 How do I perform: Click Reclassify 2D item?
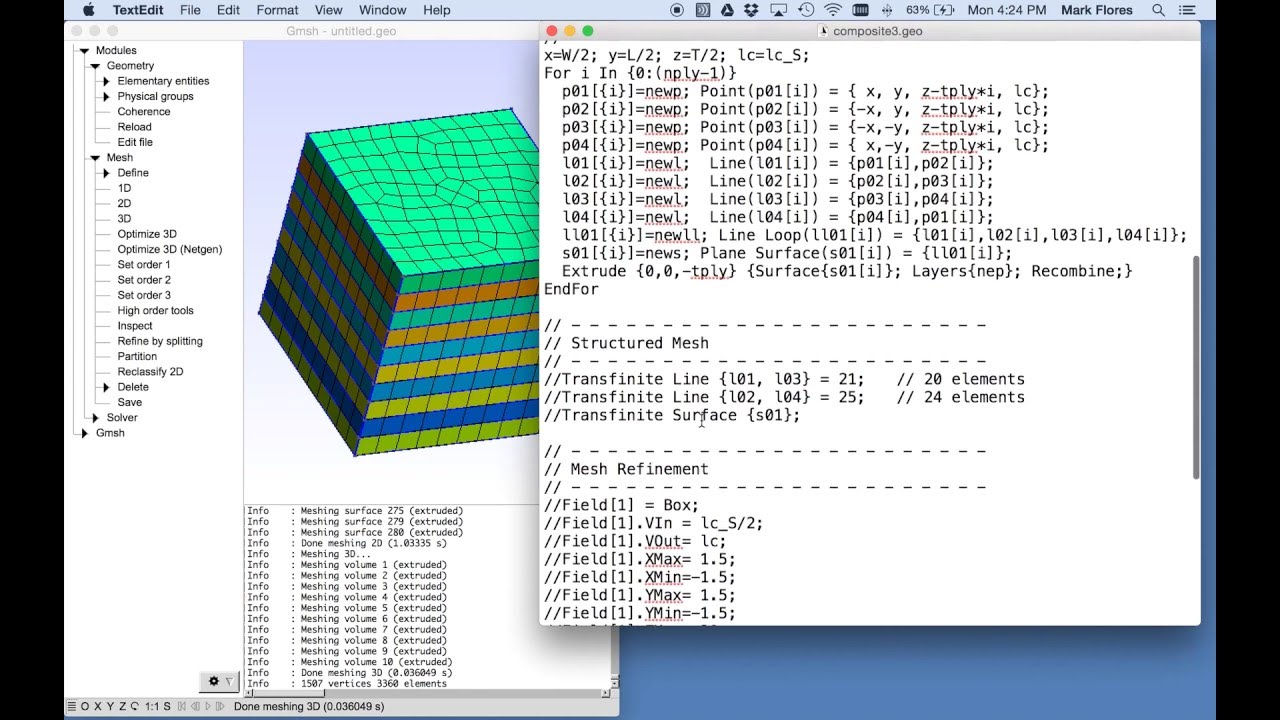[150, 372]
